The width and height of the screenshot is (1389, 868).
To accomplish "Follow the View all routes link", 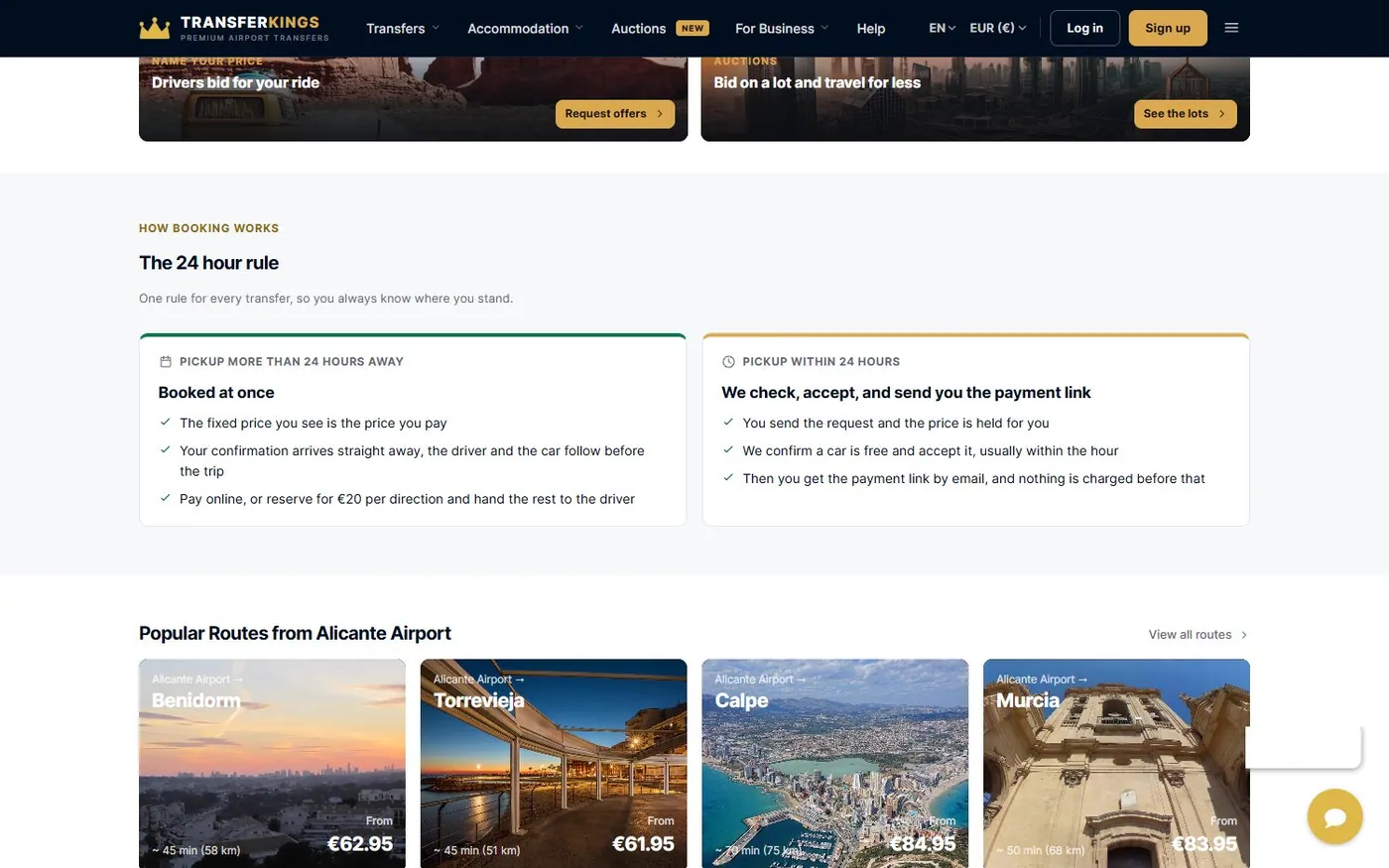I will coord(1198,635).
